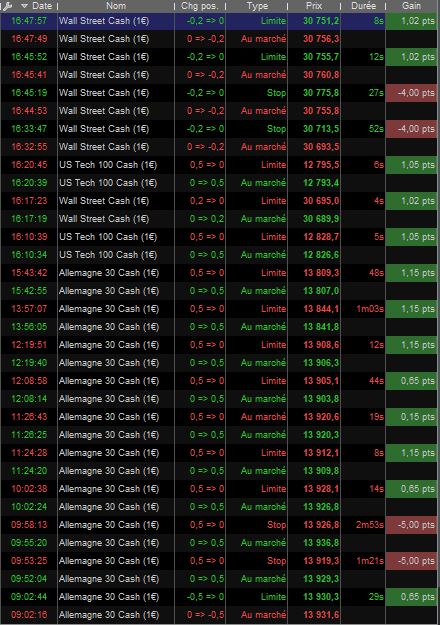
Task: Click the 4s duration cell
Action: coord(379,200)
